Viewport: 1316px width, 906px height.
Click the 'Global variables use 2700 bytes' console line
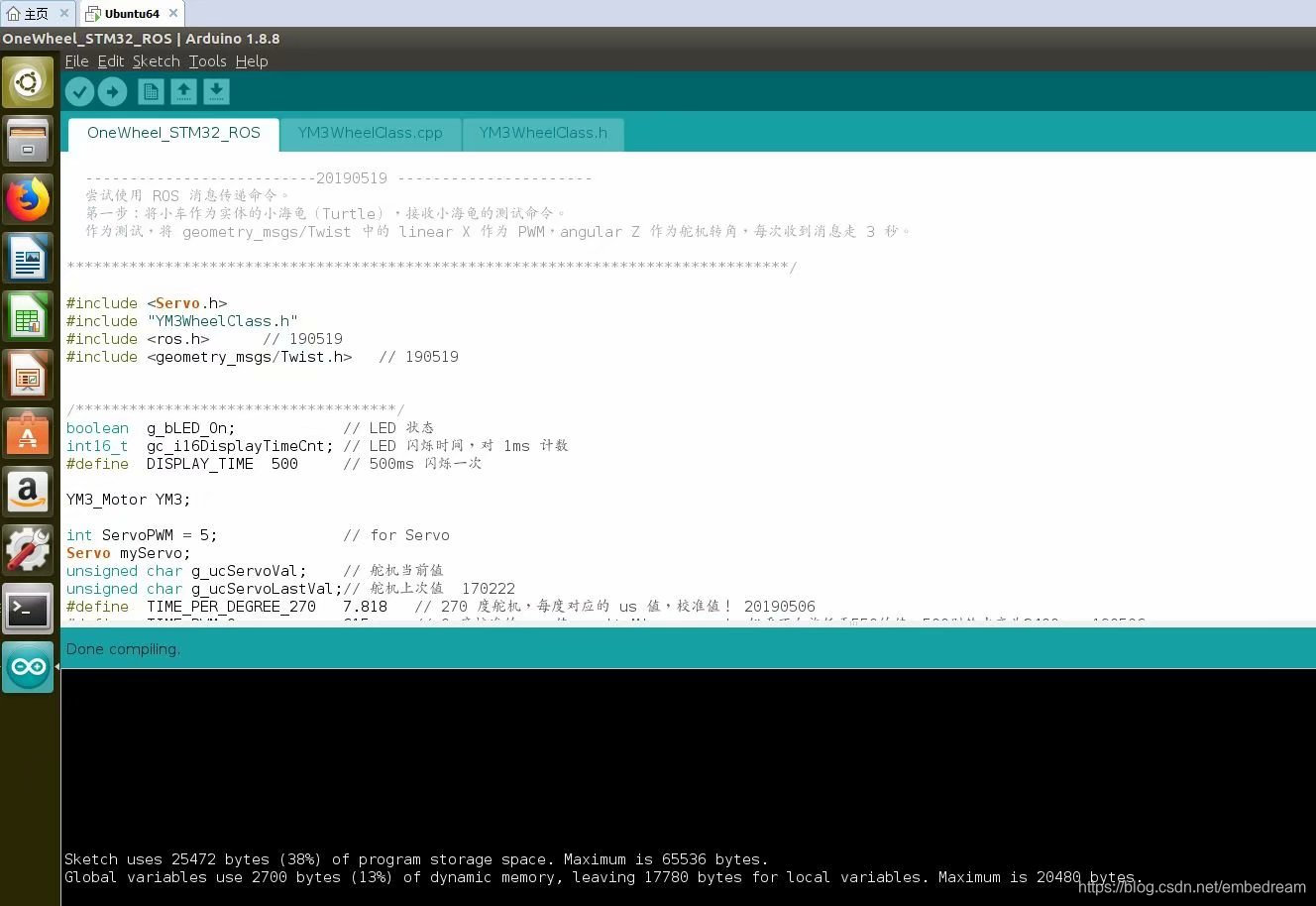pyautogui.click(x=603, y=877)
